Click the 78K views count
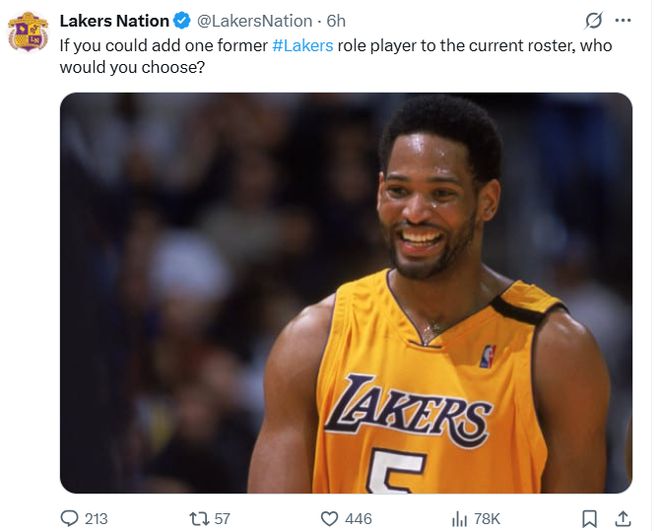This screenshot has height=531, width=660. [x=489, y=518]
